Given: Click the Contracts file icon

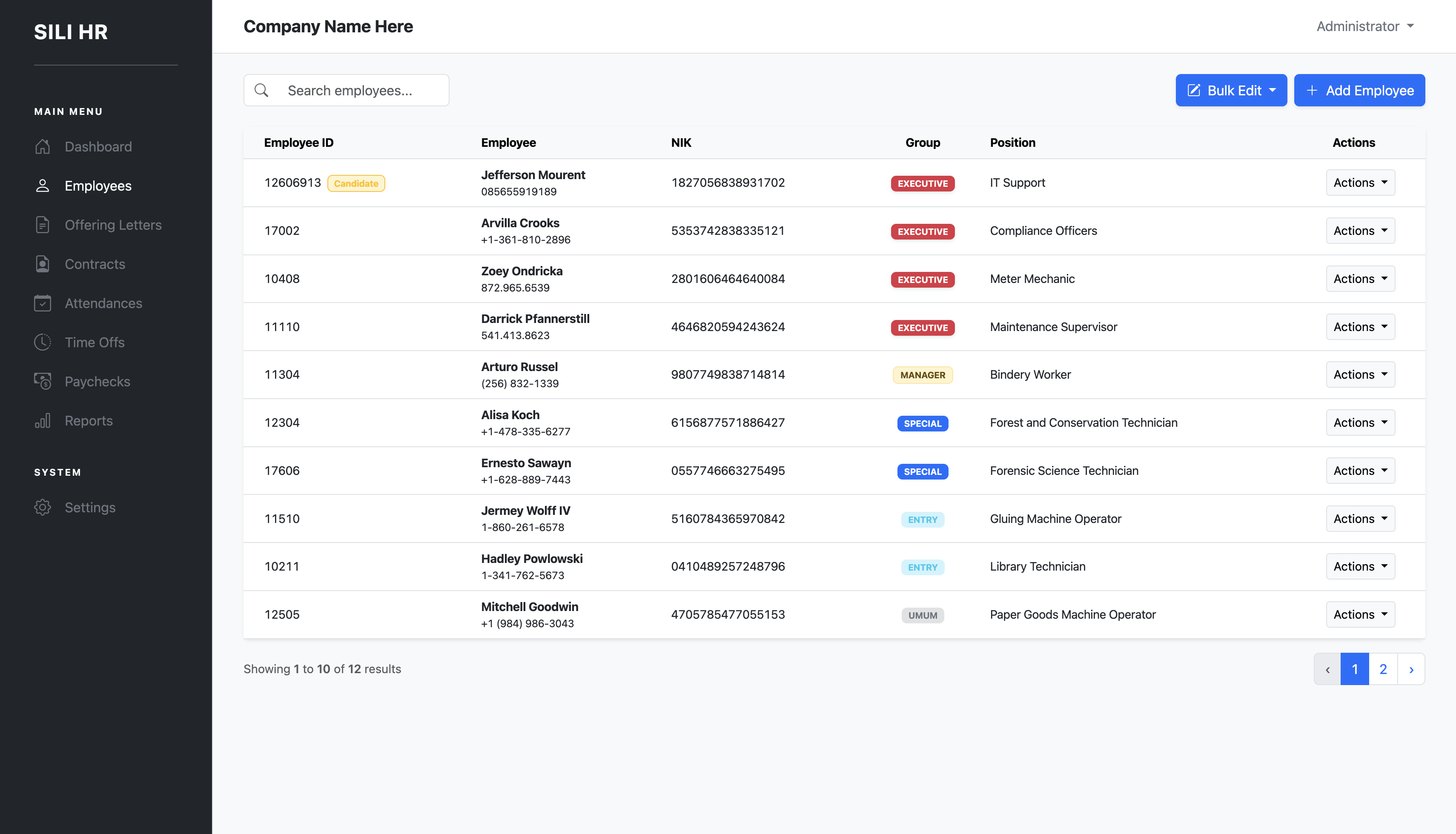Looking at the screenshot, I should pos(43,264).
